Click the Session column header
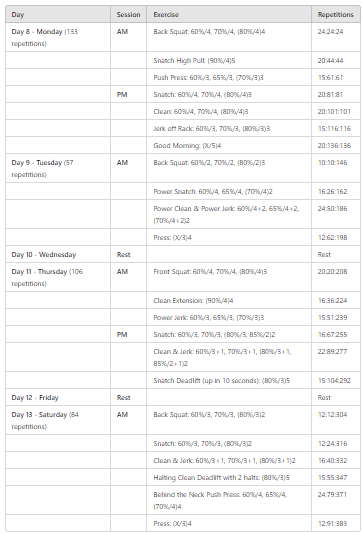Screen dimensions: 363x533 tap(128, 14)
